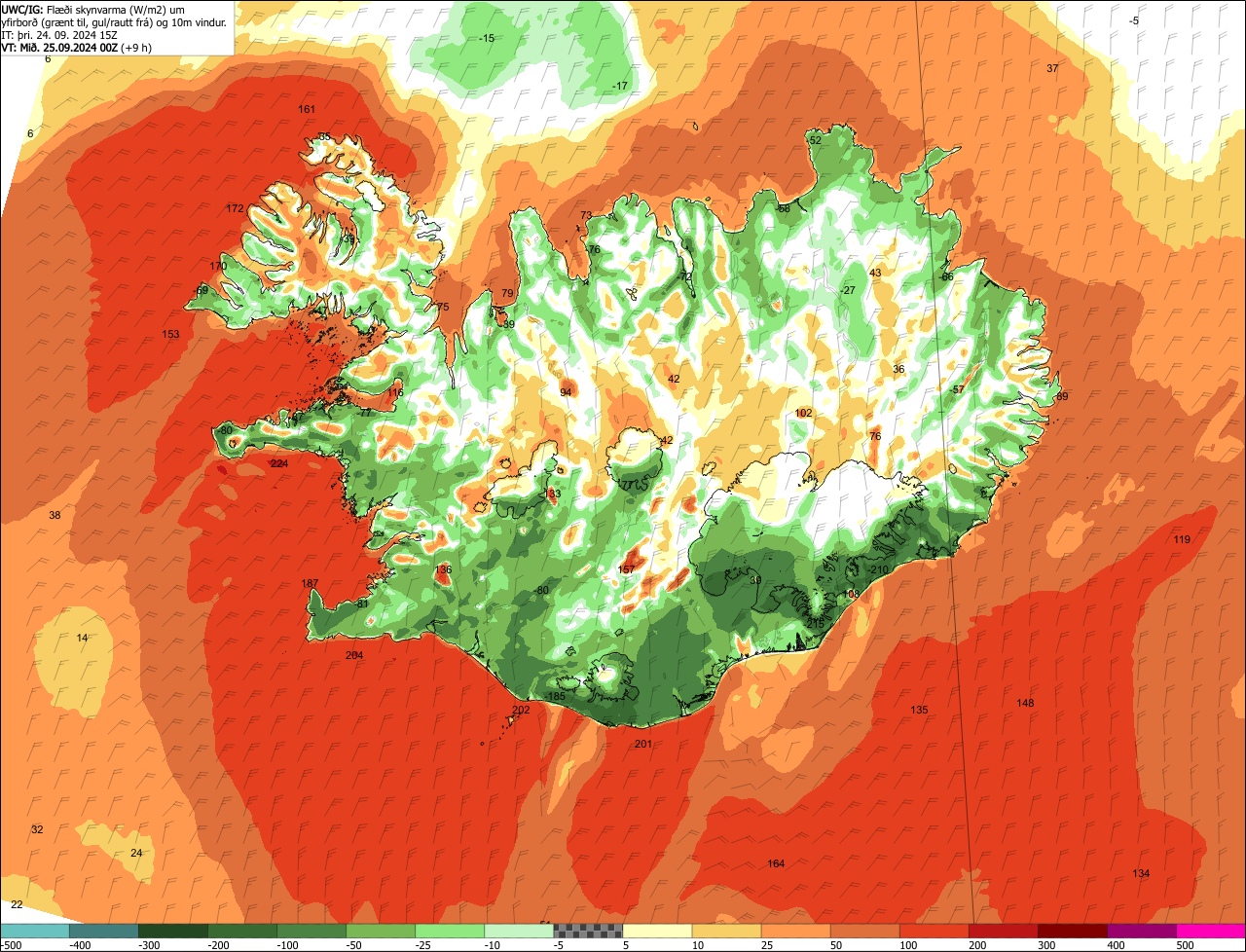Click the map value '119'

coord(1182,539)
